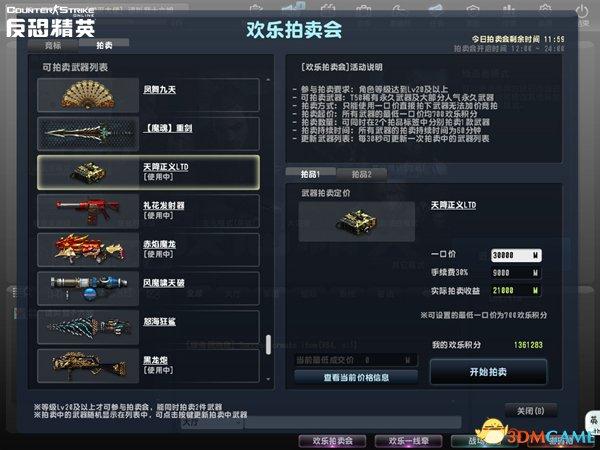The image size is (600, 450).
Task: Choose the red 礼花发射器 rifle icon
Action: pos(88,211)
